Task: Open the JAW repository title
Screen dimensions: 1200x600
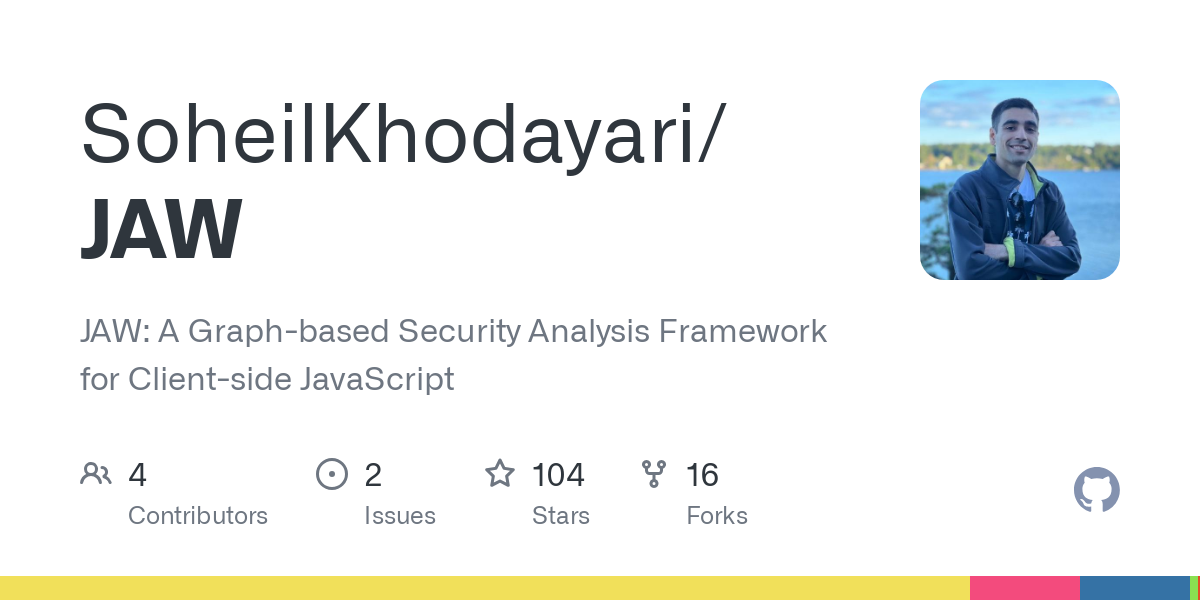Action: 161,229
